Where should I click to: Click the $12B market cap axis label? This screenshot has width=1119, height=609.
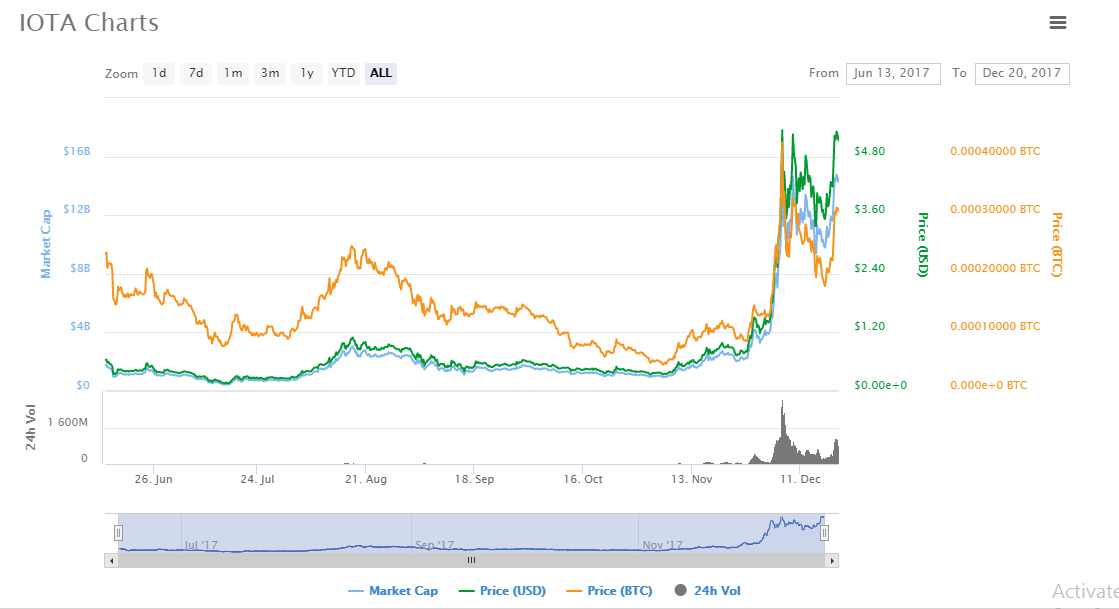(76, 209)
